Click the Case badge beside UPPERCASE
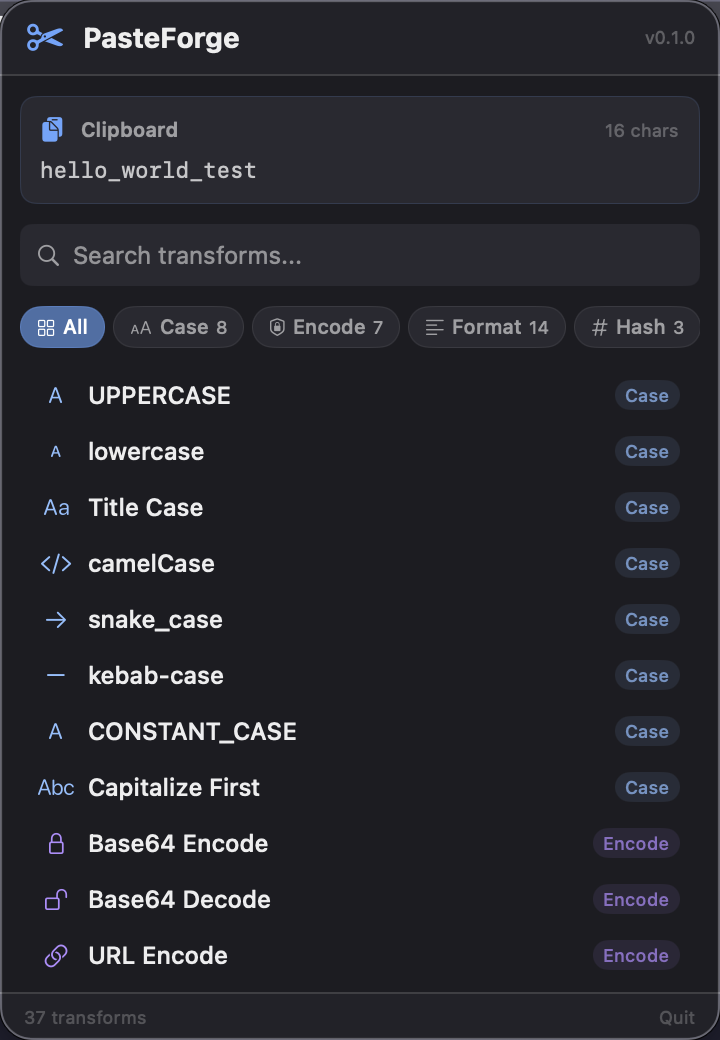Image resolution: width=720 pixels, height=1040 pixels. pos(646,395)
